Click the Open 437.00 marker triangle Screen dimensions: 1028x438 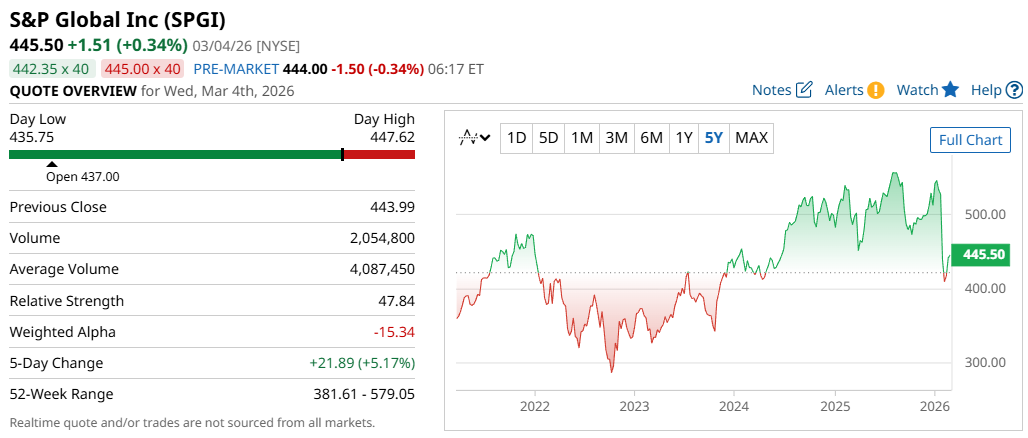(52, 164)
